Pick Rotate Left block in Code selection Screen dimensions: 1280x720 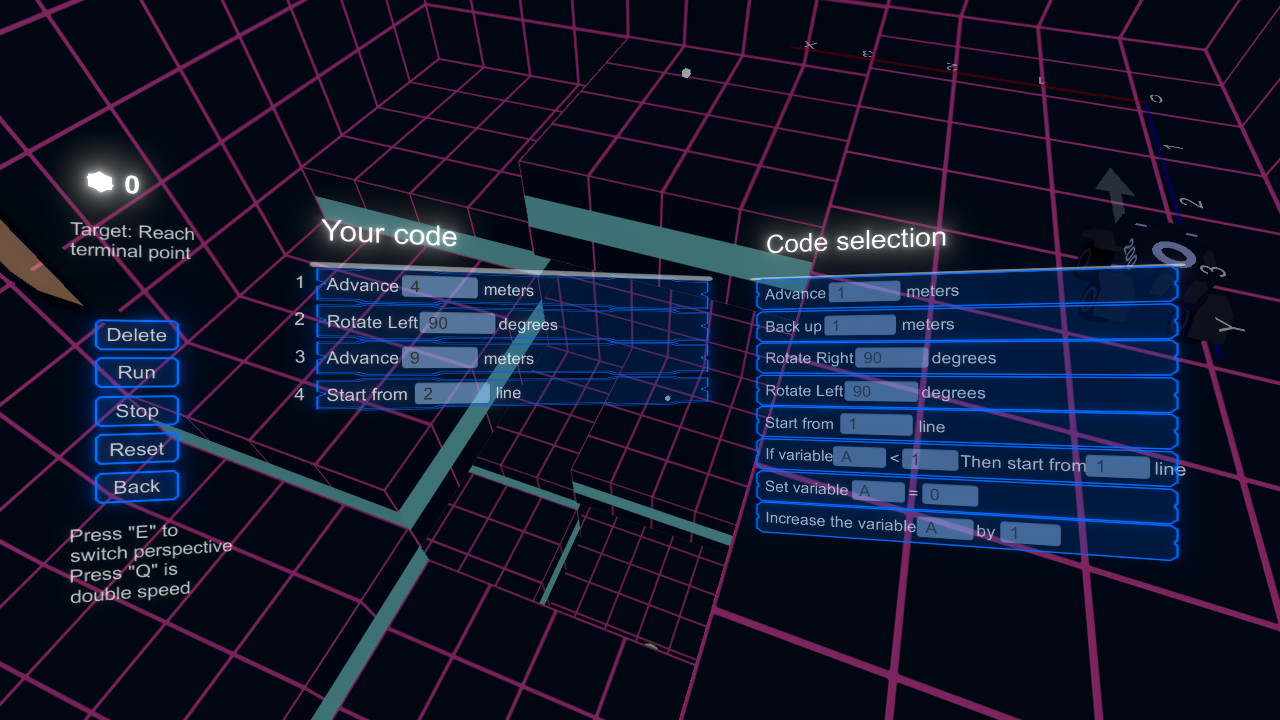pyautogui.click(x=967, y=392)
